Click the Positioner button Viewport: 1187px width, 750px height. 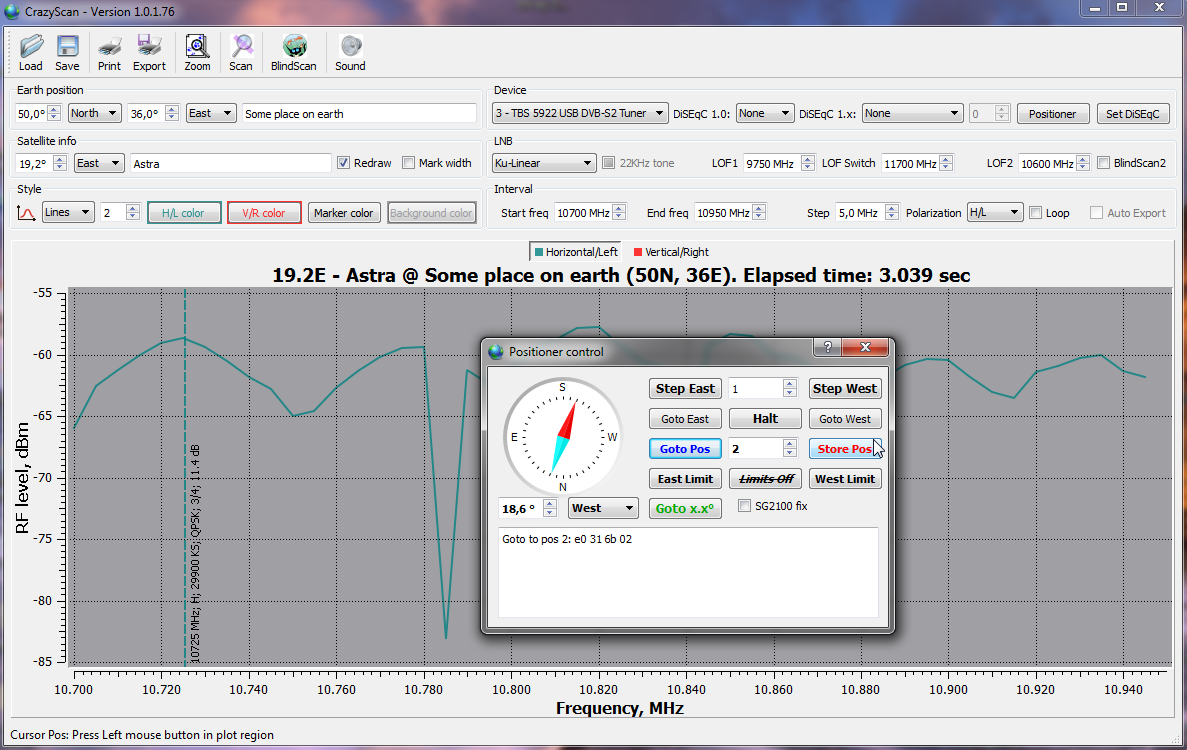click(x=1052, y=114)
